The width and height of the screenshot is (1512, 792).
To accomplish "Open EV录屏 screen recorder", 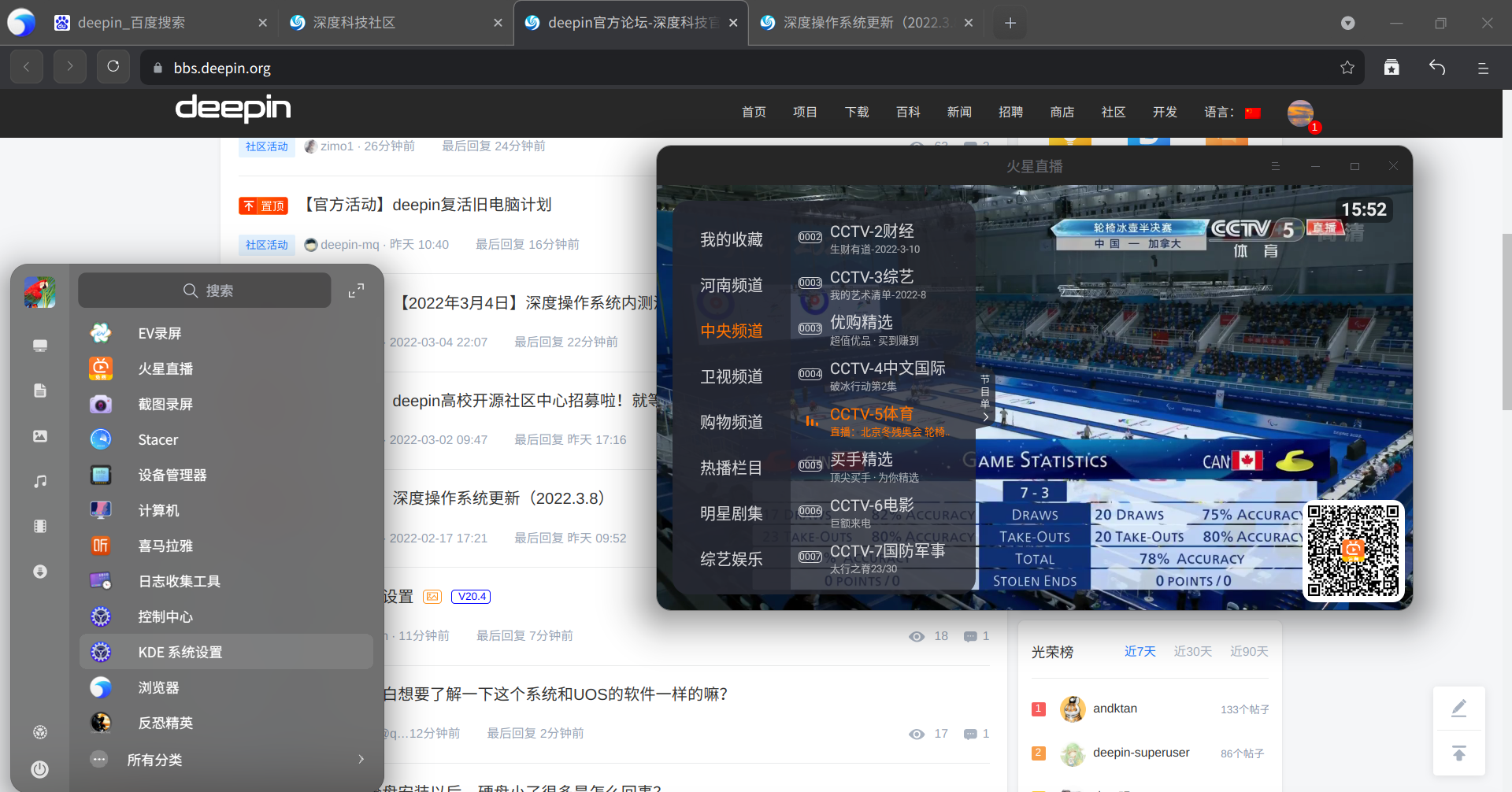I will tap(159, 333).
